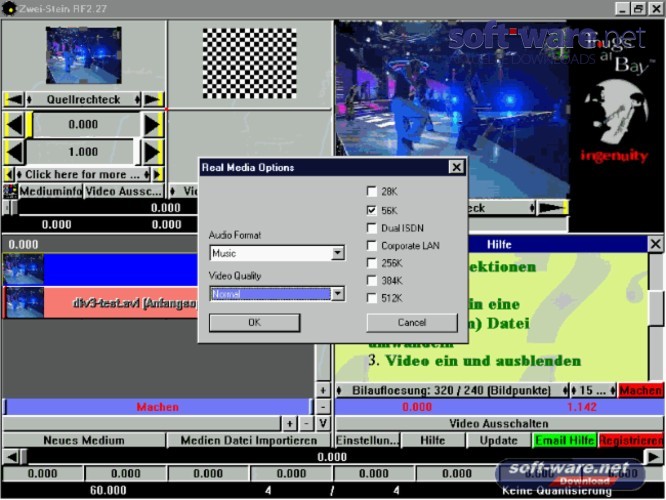The image size is (666, 500).
Task: Check the 28K bandwidth checkbox
Action: pyautogui.click(x=372, y=192)
